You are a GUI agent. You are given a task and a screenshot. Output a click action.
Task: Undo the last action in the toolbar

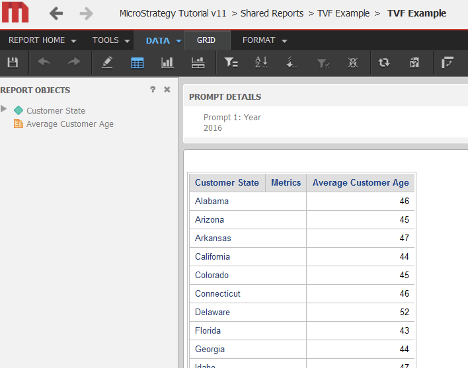(x=44, y=62)
